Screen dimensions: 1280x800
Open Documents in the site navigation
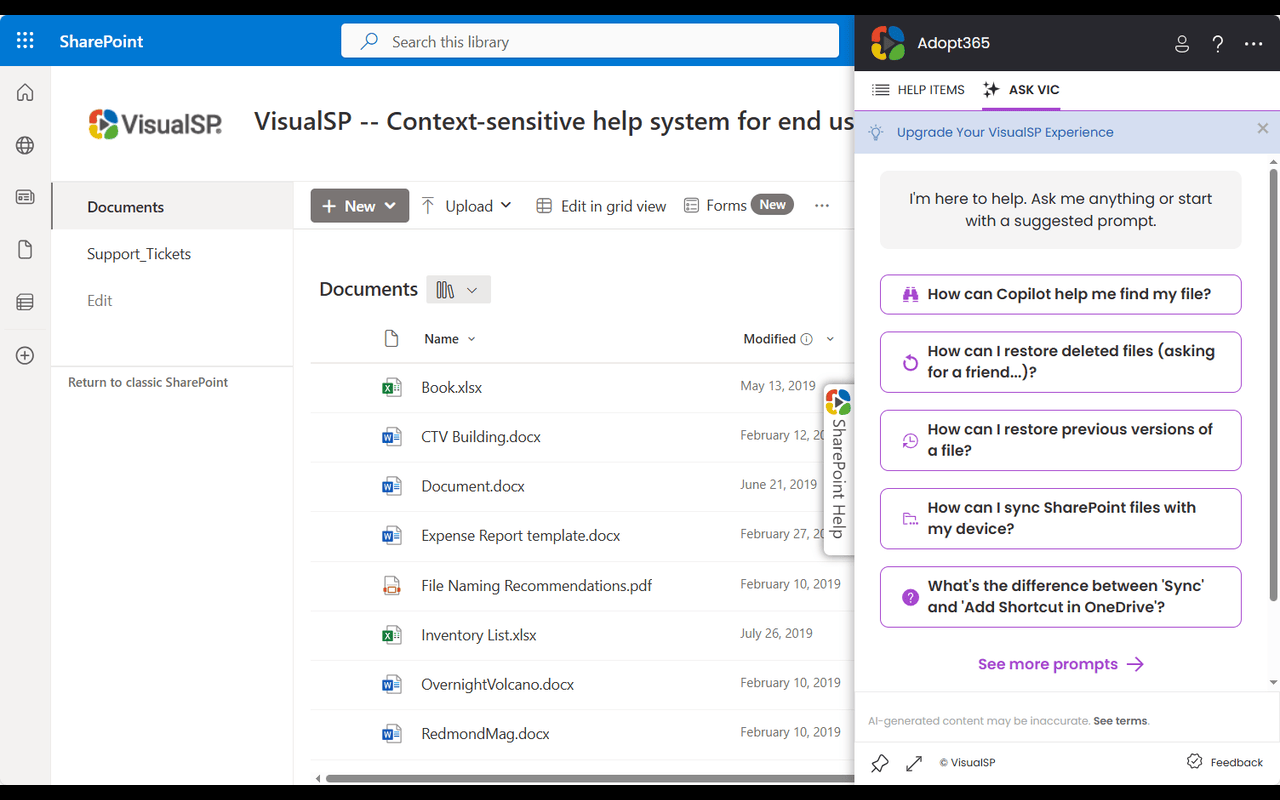(x=172, y=207)
